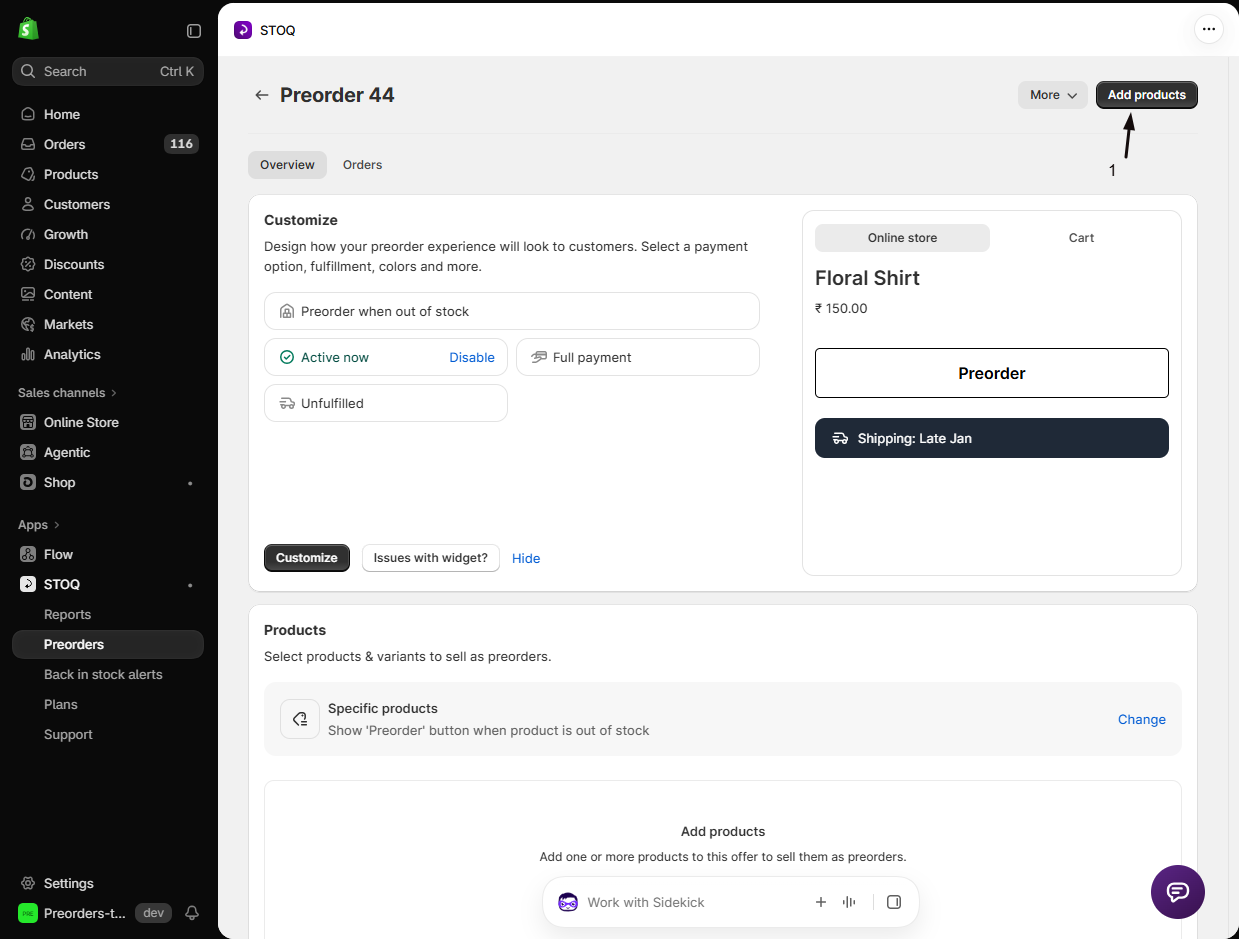Click the Settings gear icon
This screenshot has height=939, width=1239.
(x=28, y=883)
